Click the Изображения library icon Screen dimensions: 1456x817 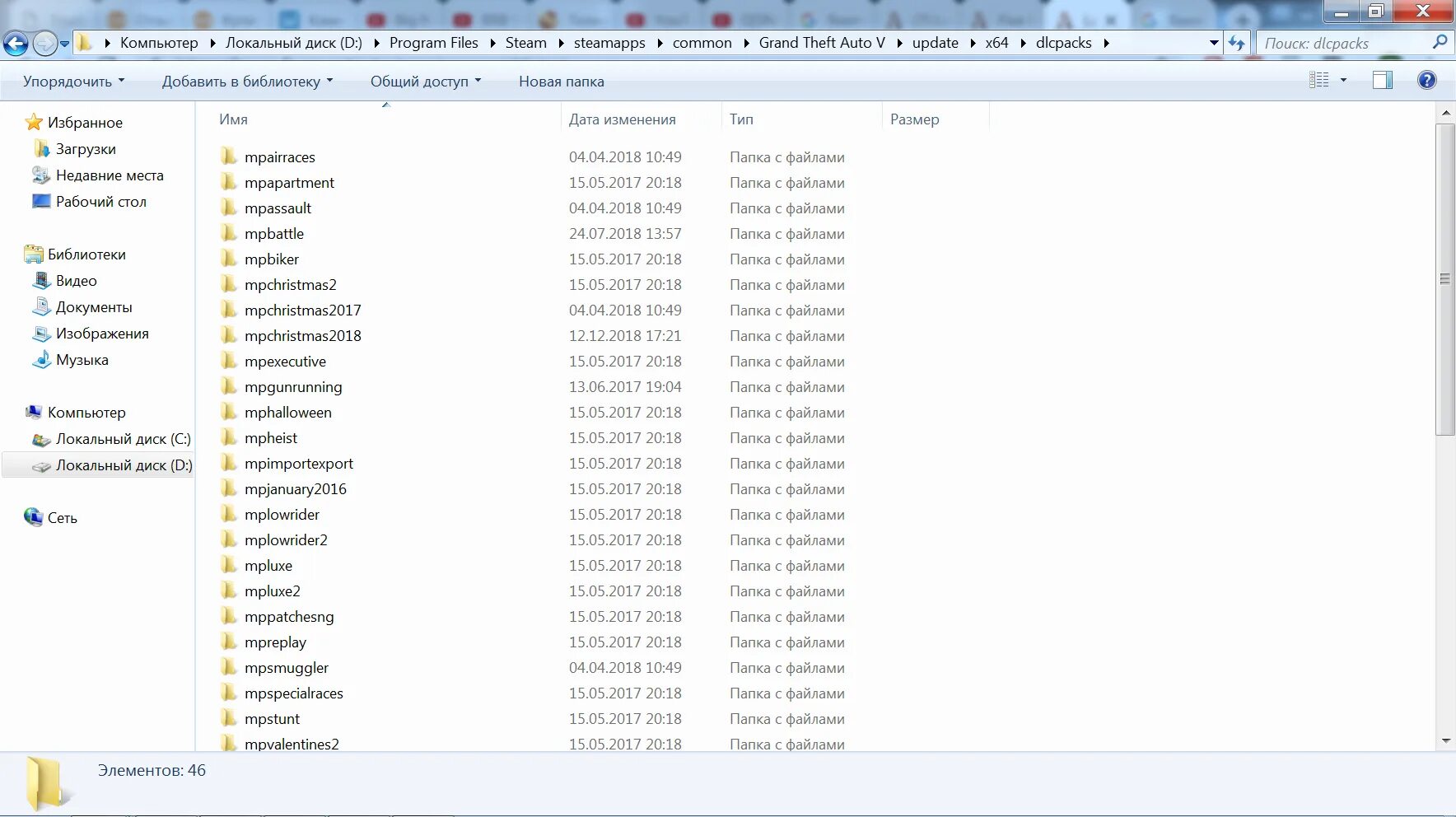[41, 333]
